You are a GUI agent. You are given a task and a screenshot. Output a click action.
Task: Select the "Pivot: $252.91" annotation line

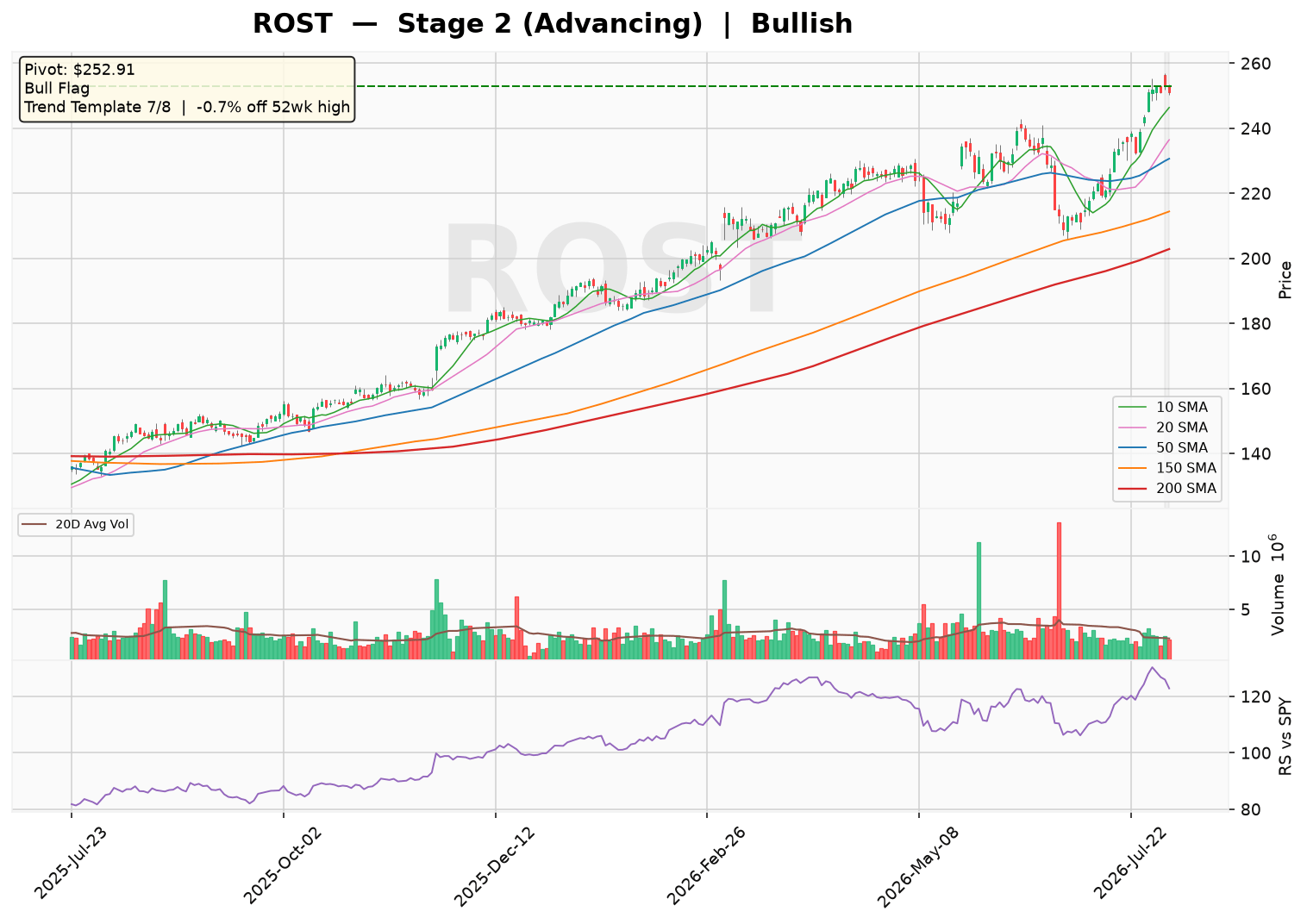79,70
